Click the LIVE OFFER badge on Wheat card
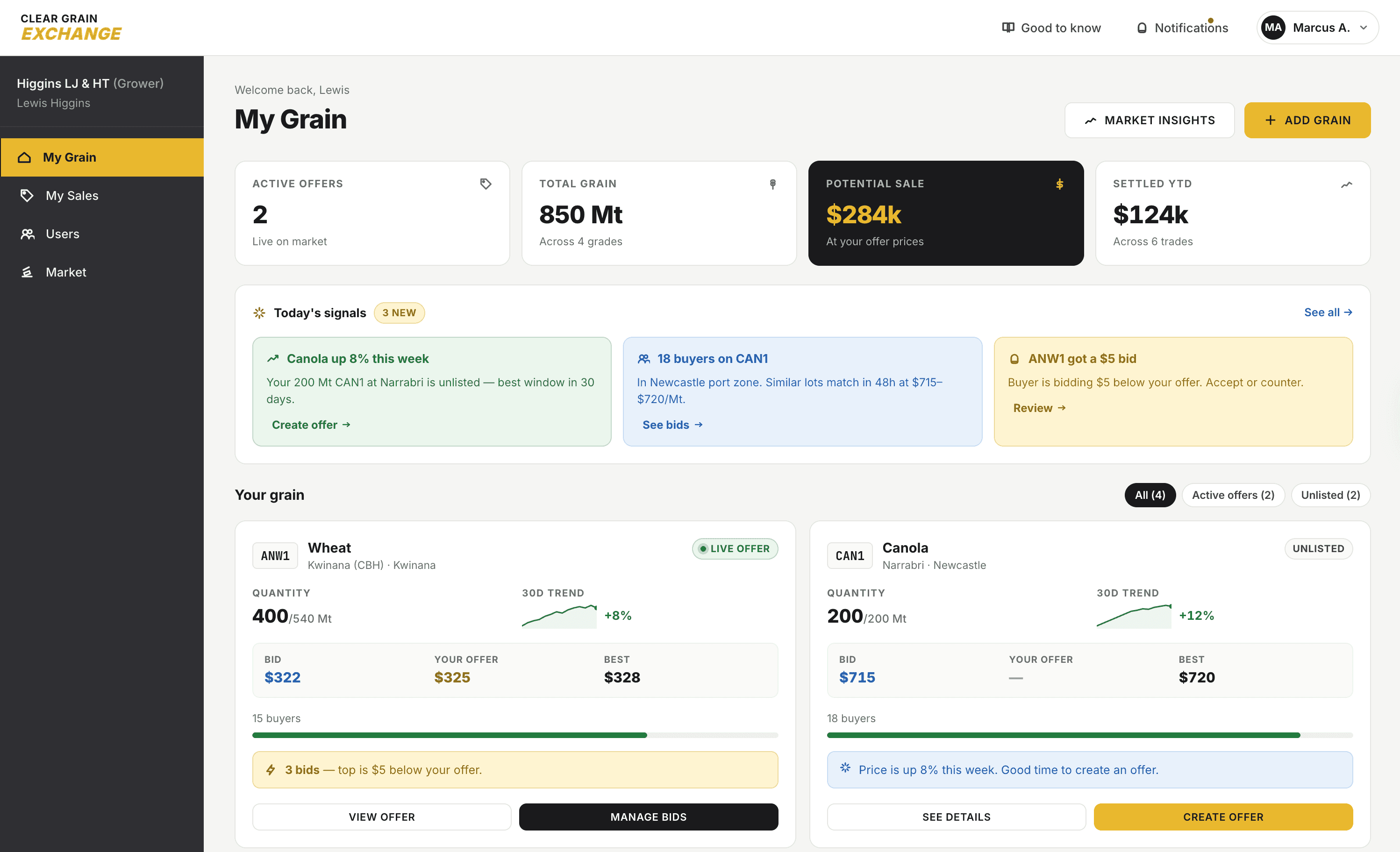Screen dimensions: 1400x852 [x=735, y=549]
